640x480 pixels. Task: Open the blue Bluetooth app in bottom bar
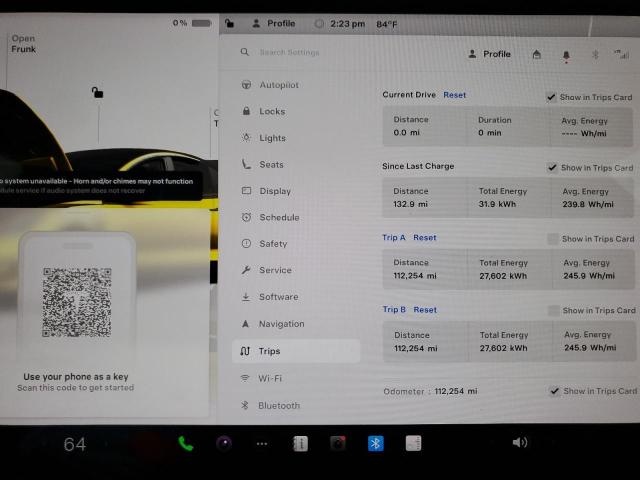pyautogui.click(x=376, y=443)
